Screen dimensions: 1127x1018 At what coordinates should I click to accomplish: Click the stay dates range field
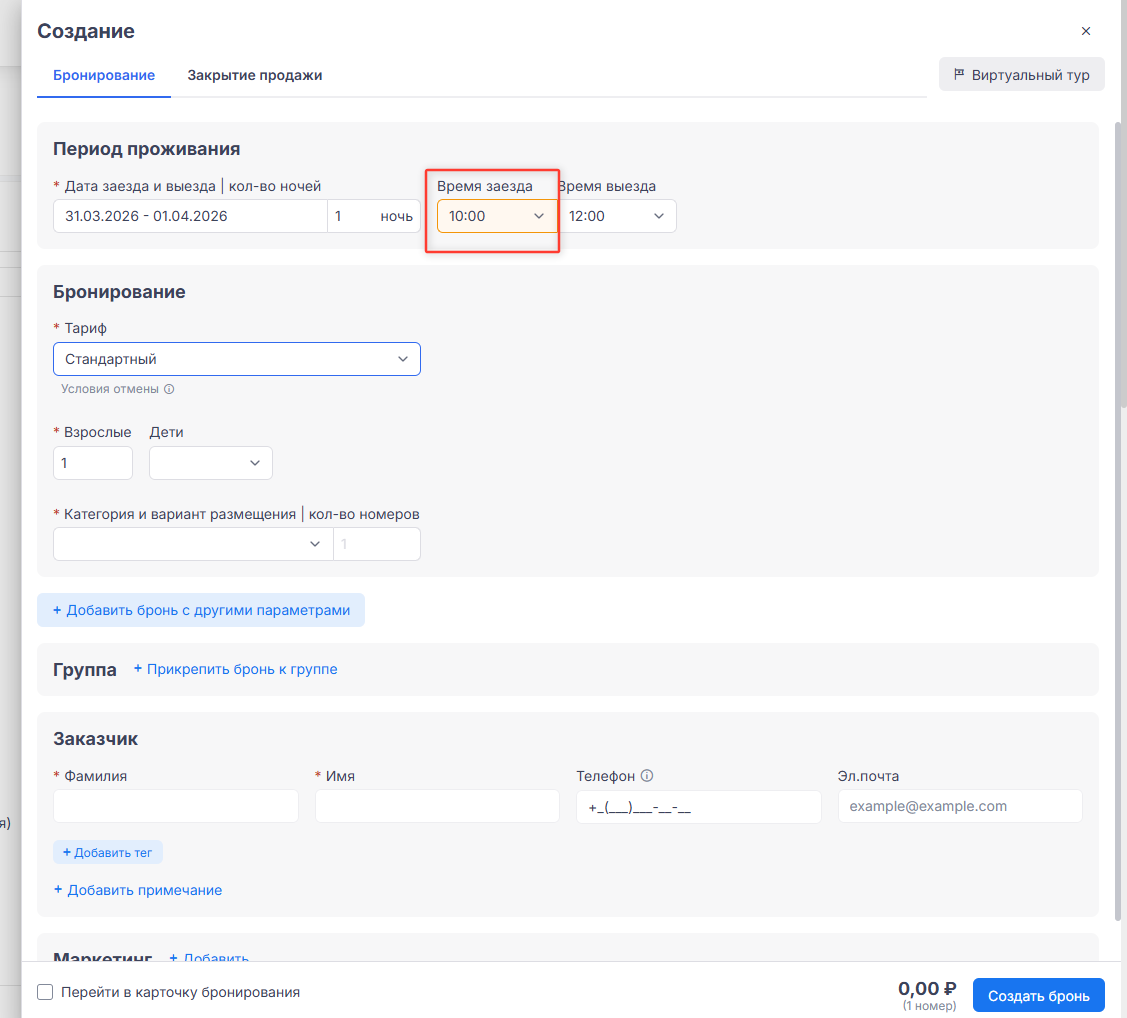(x=190, y=216)
